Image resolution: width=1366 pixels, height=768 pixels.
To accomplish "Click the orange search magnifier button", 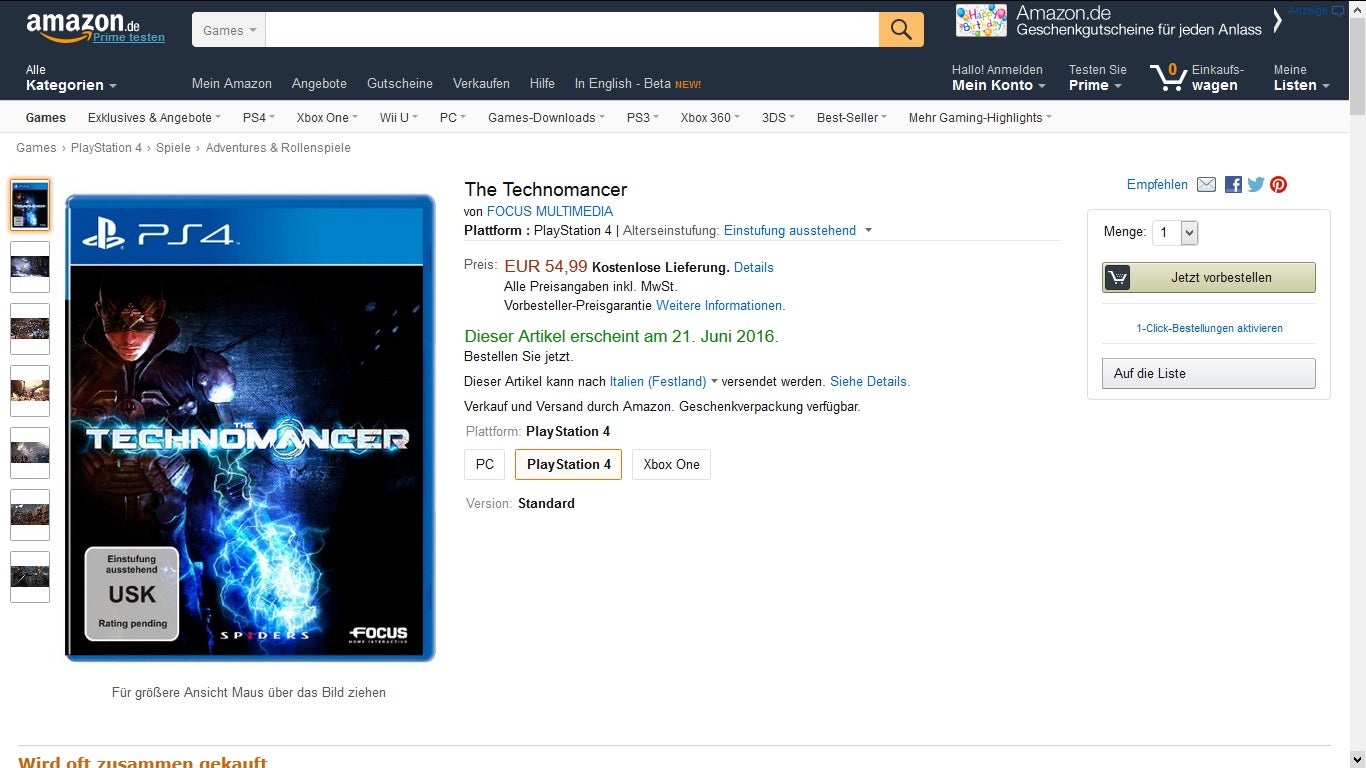I will pos(901,30).
